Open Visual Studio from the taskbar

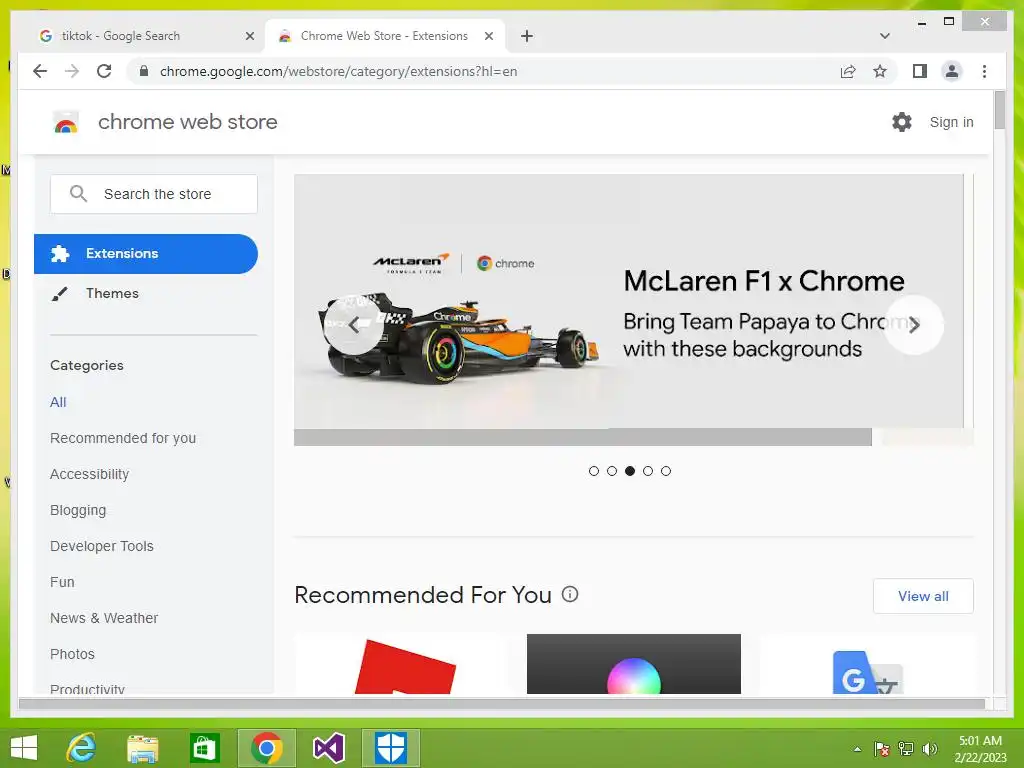point(328,748)
